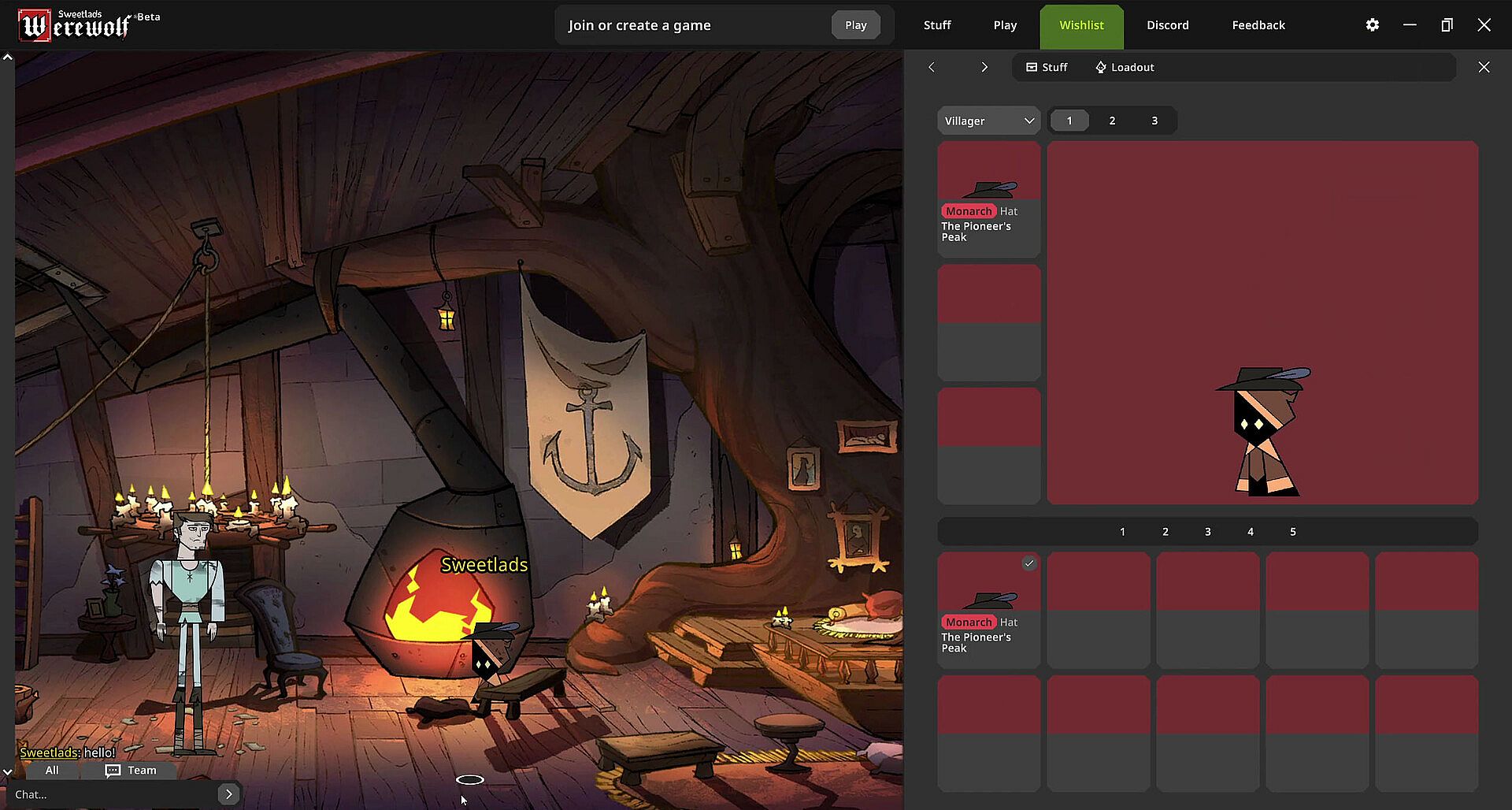Open the Wishlist tab
Image resolution: width=1512 pixels, height=810 pixels.
click(x=1081, y=25)
